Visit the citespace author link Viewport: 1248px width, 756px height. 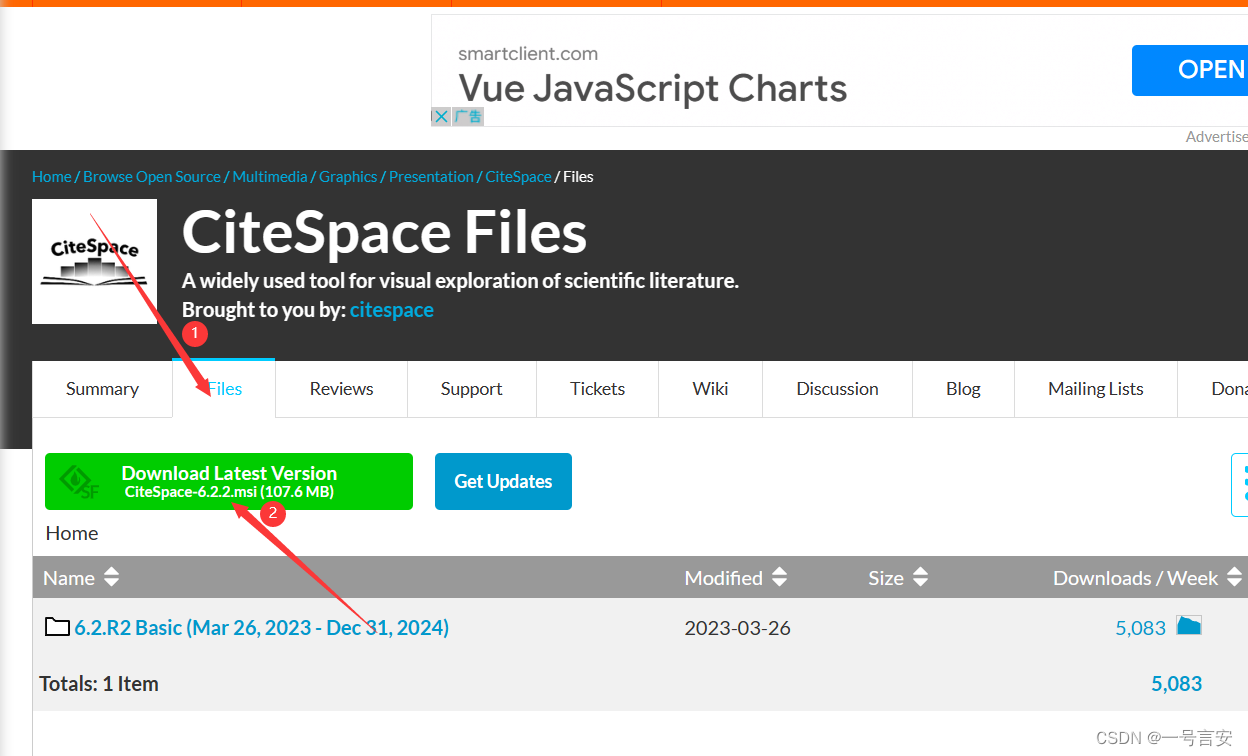point(392,310)
